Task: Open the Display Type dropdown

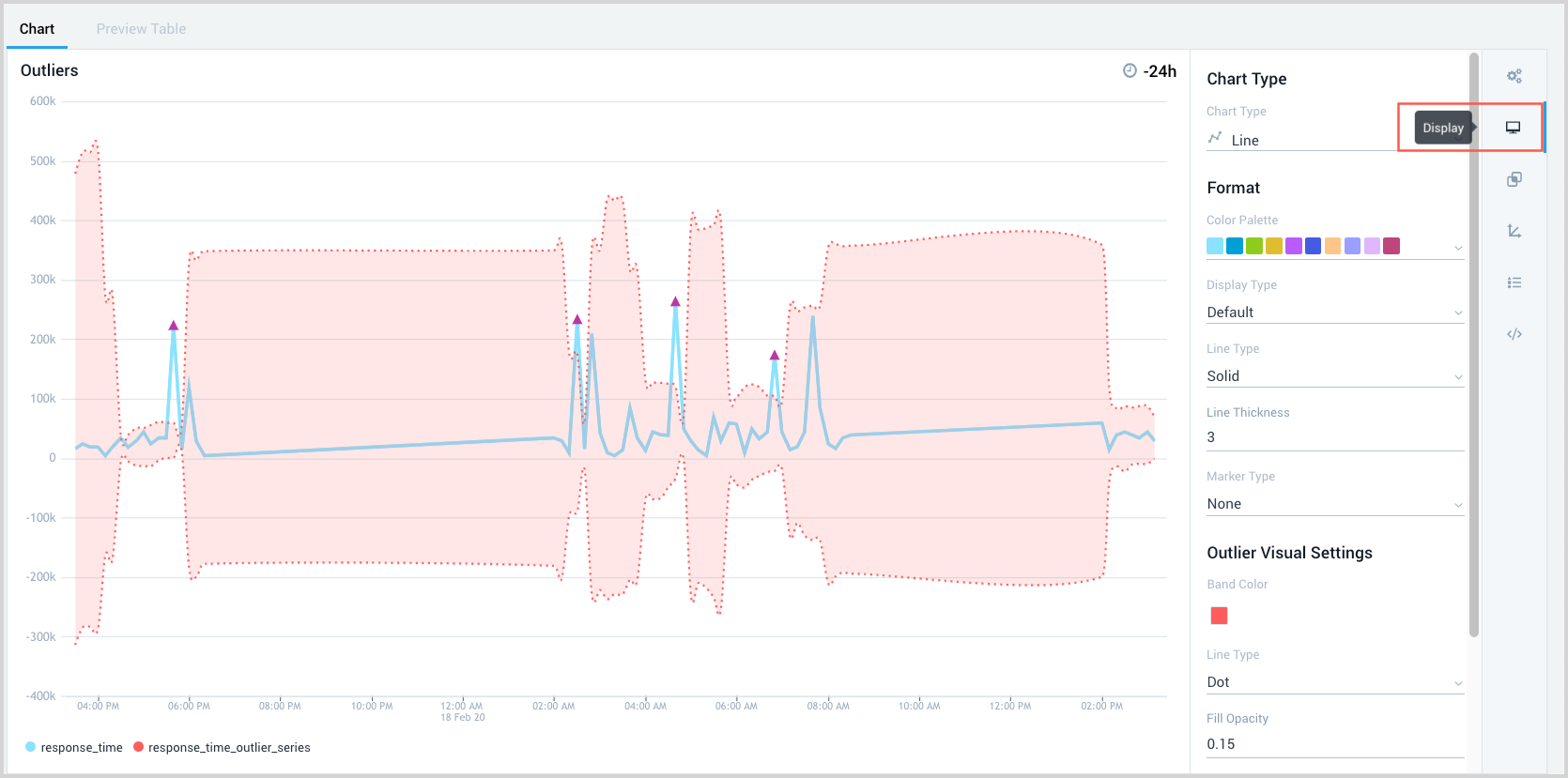Action: click(x=1334, y=313)
